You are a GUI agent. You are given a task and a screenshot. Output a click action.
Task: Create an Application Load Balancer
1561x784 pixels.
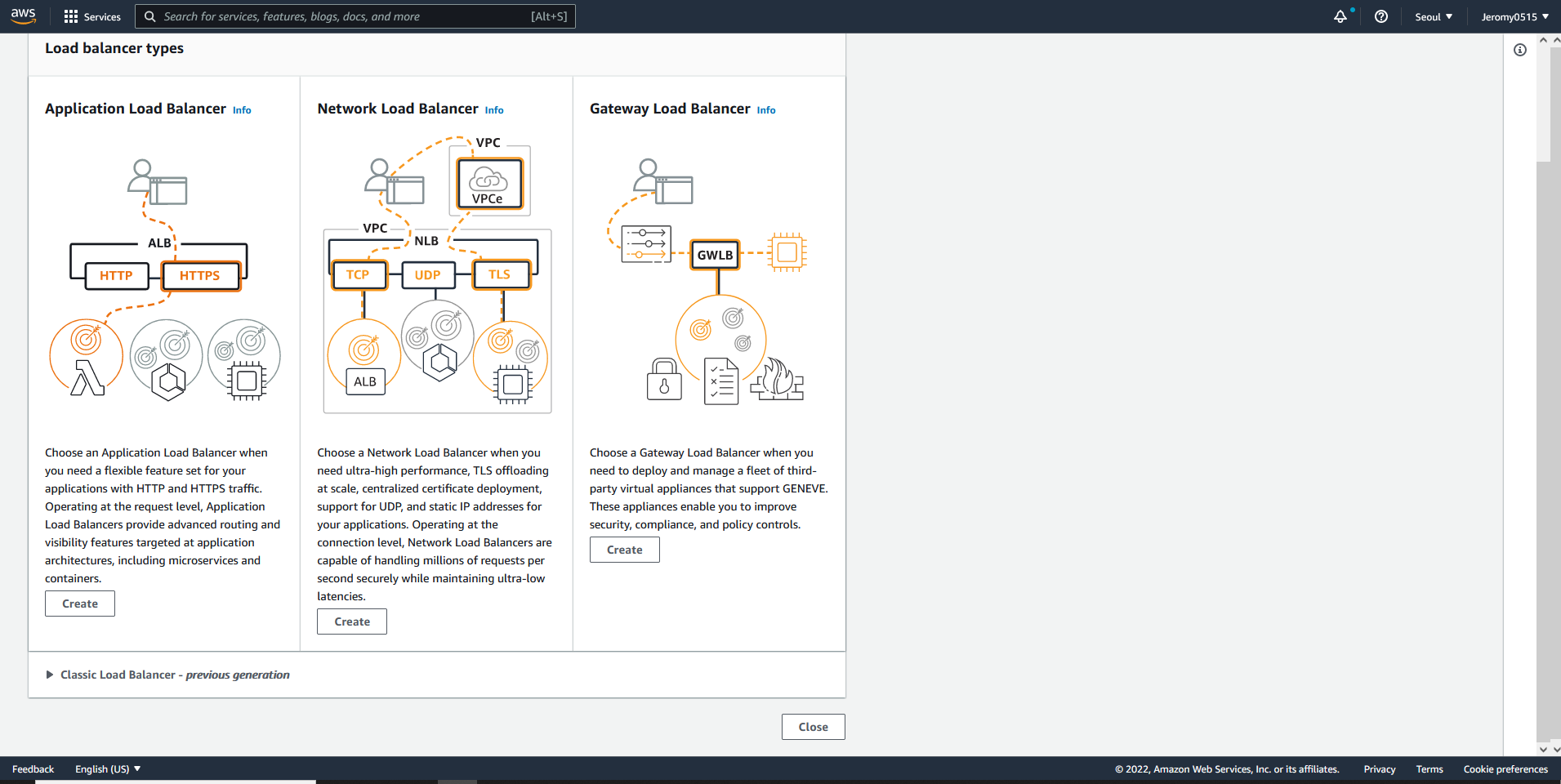(80, 604)
